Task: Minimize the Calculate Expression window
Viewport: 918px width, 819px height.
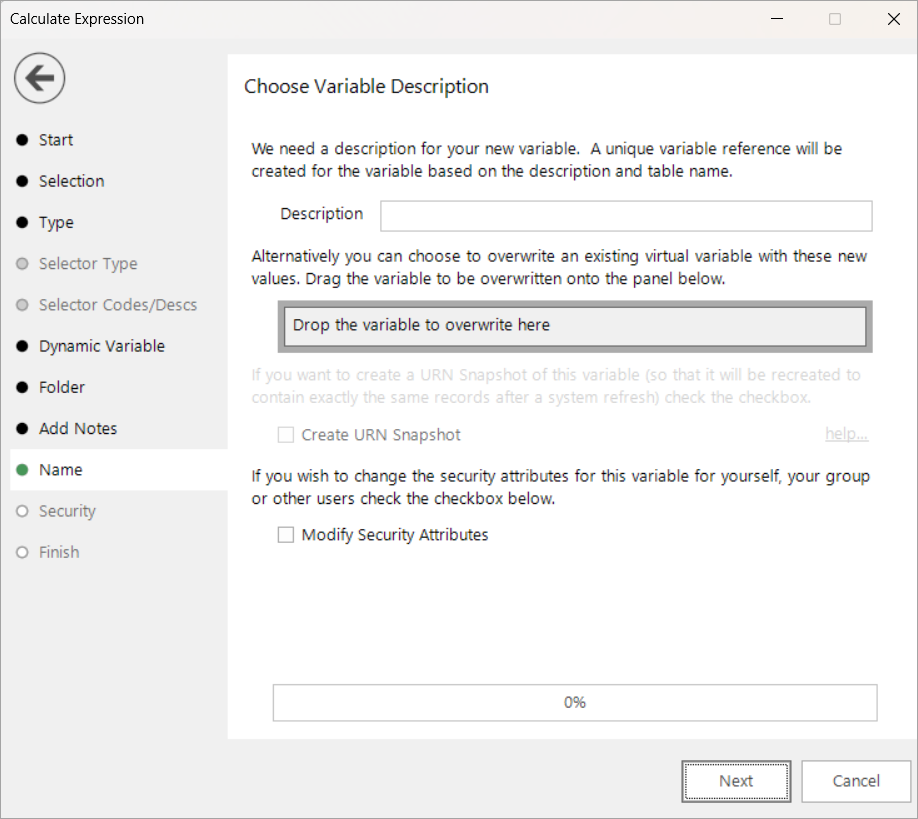Action: pyautogui.click(x=777, y=19)
